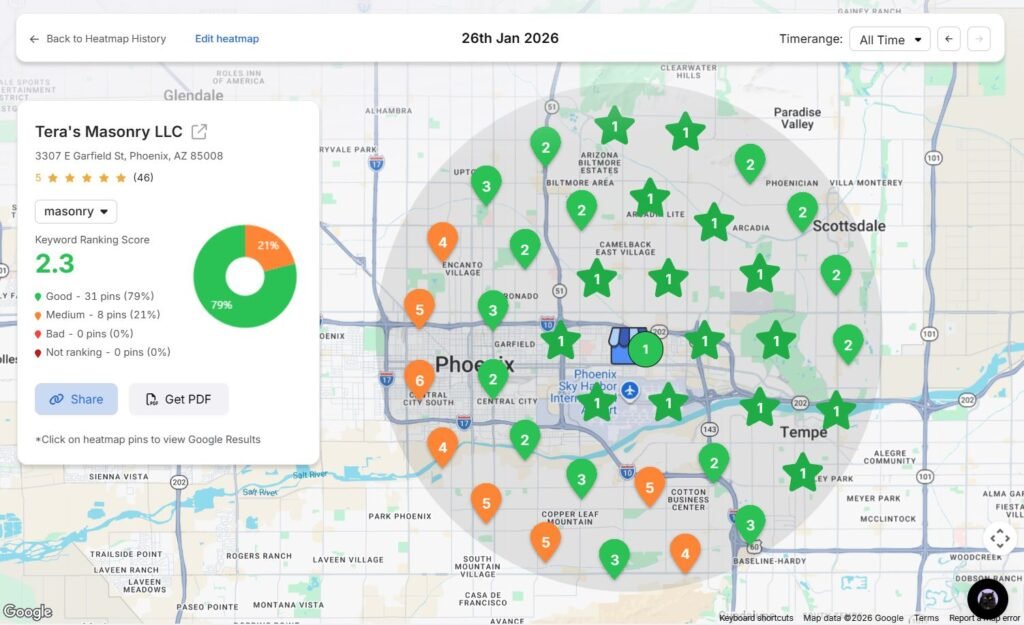Click the star pin near Tempe label
The image size is (1024, 625).
[x=760, y=408]
